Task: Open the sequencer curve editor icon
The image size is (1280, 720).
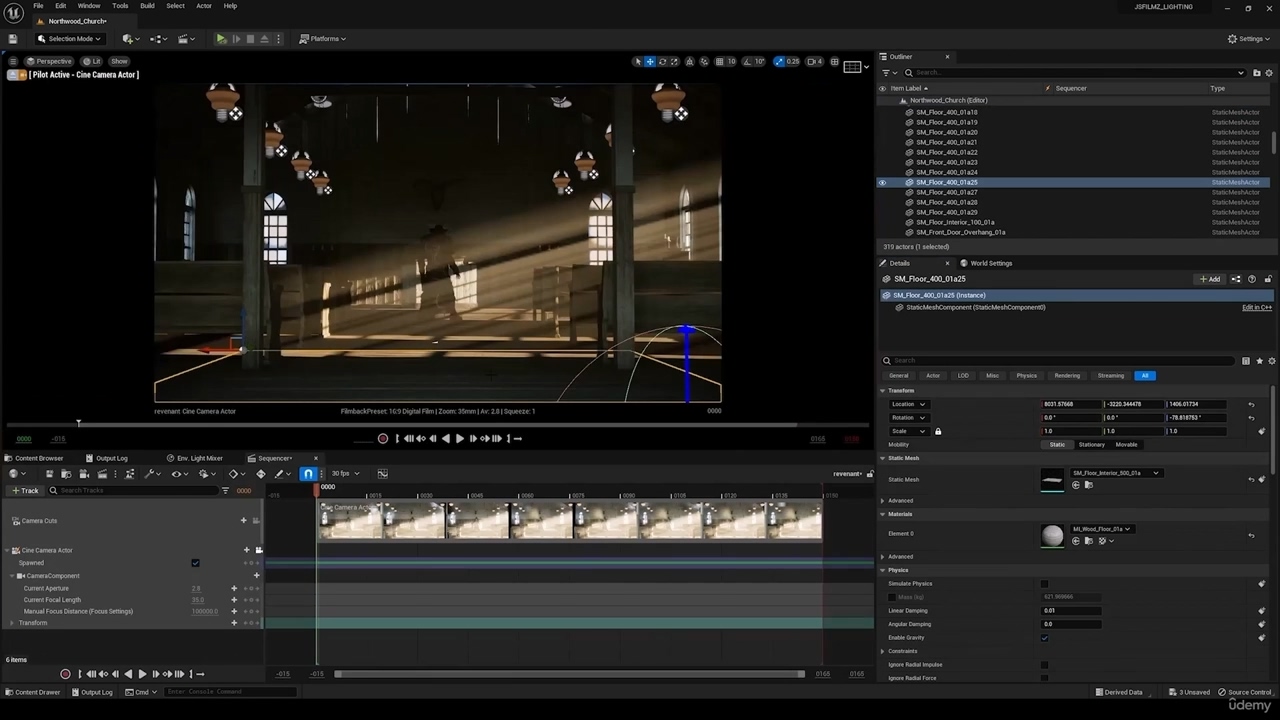Action: [x=383, y=474]
